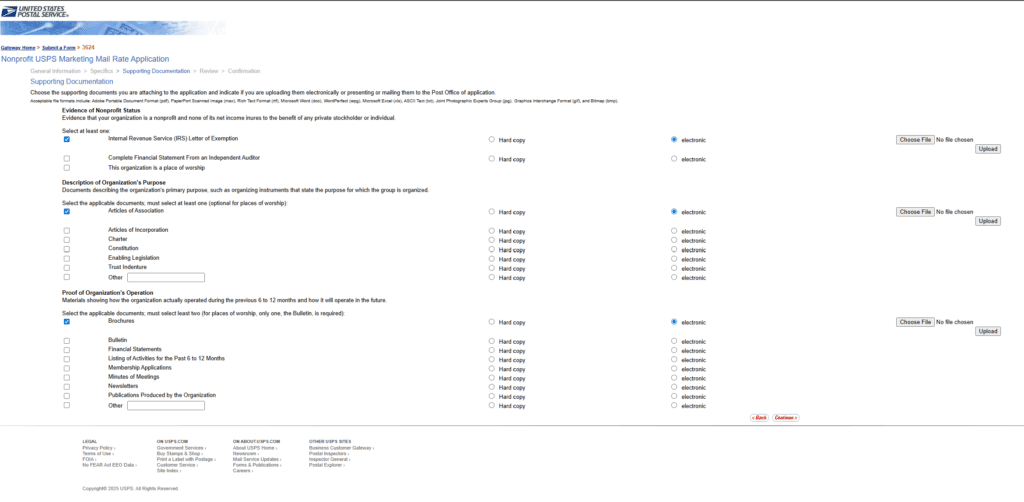Open the Newsroom footer link
This screenshot has height=502, width=1024.
tap(246, 454)
